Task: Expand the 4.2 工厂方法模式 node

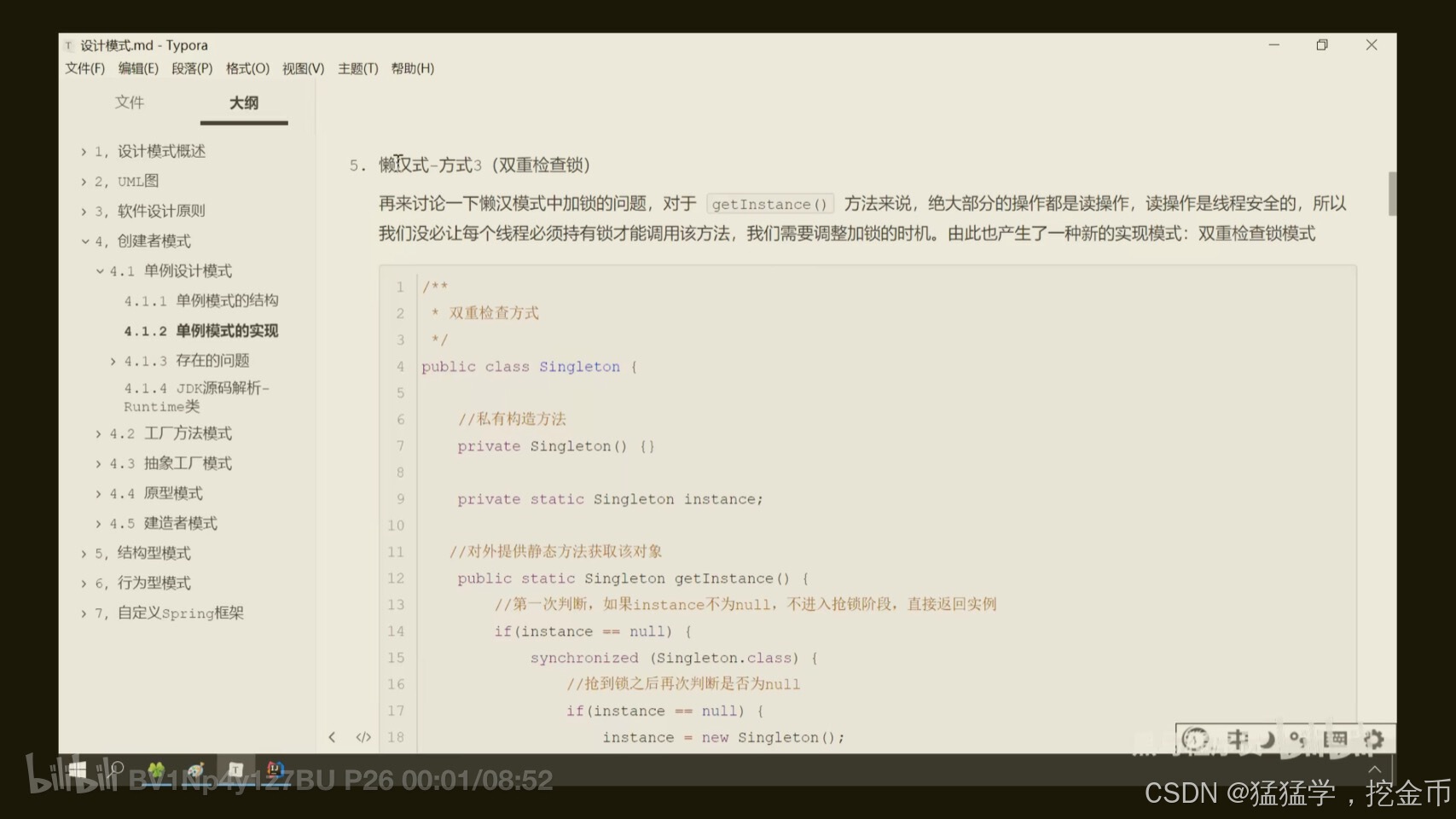Action: pyautogui.click(x=99, y=434)
